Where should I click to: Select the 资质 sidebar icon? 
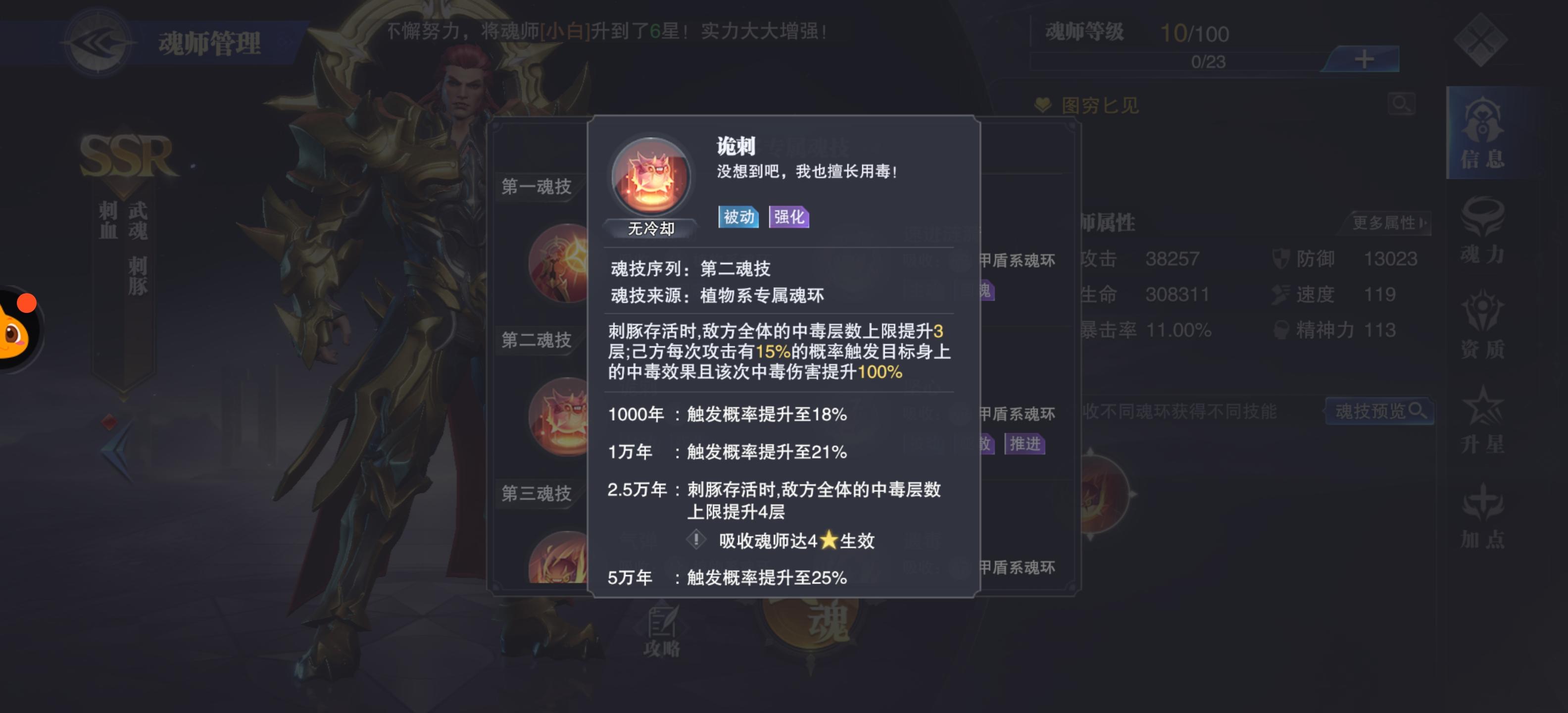[1483, 324]
